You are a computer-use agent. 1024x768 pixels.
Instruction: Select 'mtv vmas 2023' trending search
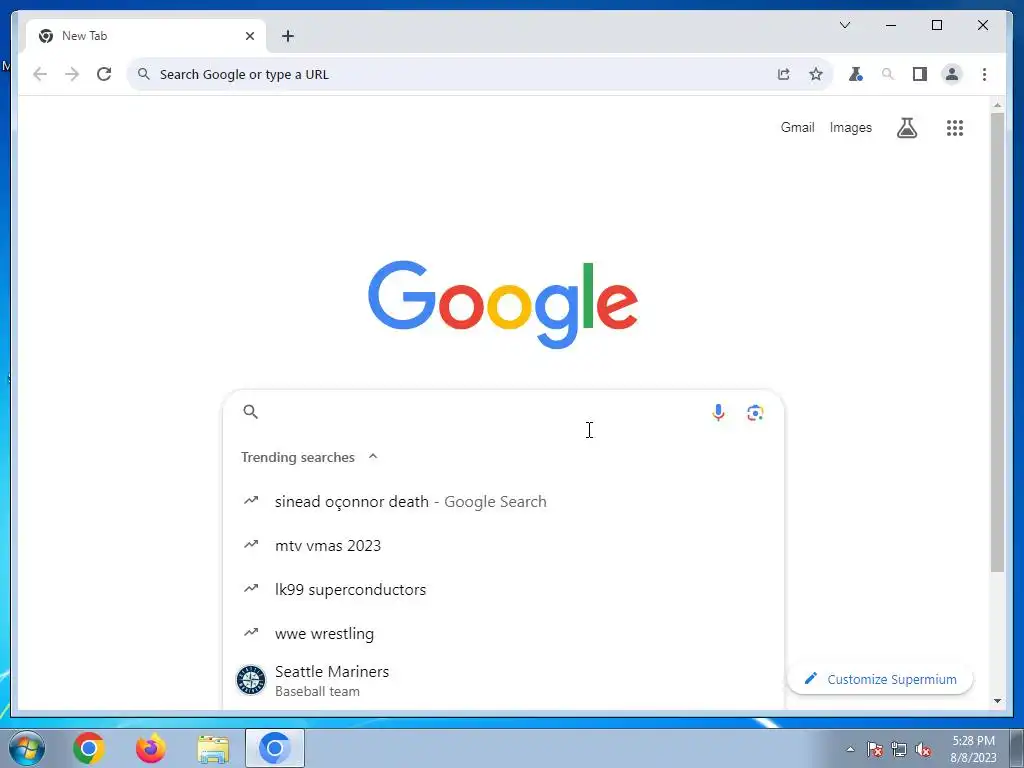pos(503,545)
